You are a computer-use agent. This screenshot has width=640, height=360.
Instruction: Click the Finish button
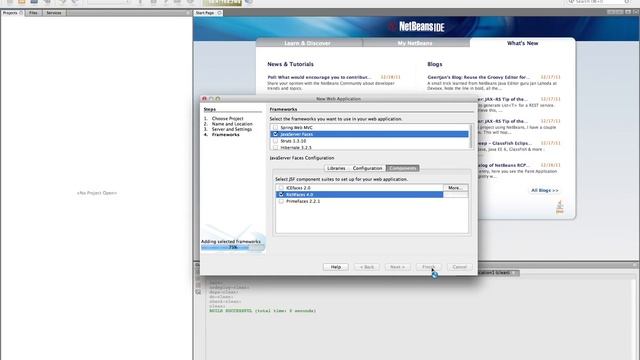click(429, 267)
